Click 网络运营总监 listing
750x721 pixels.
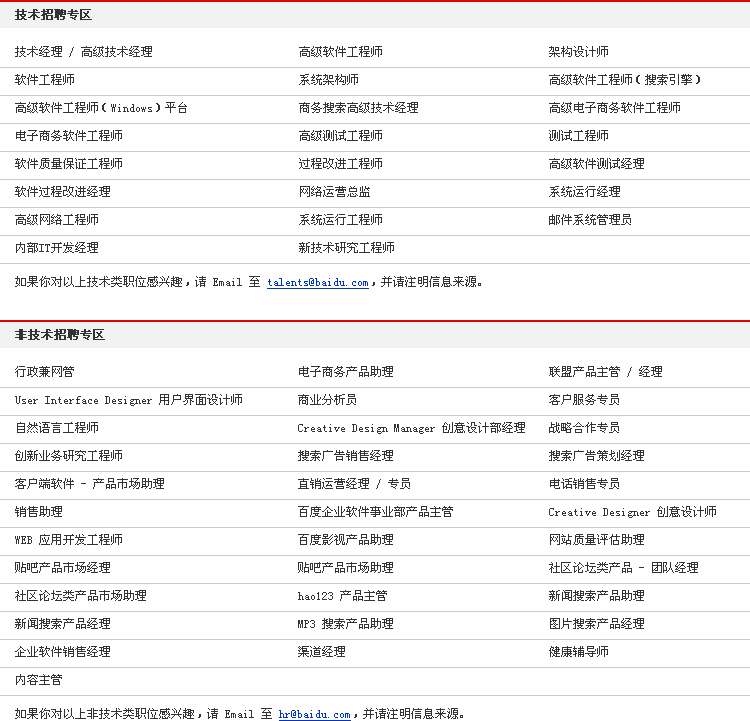coord(334,191)
